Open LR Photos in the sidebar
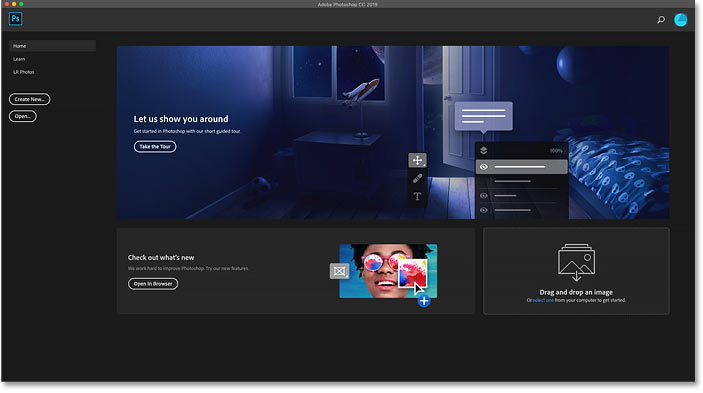 pyautogui.click(x=23, y=72)
